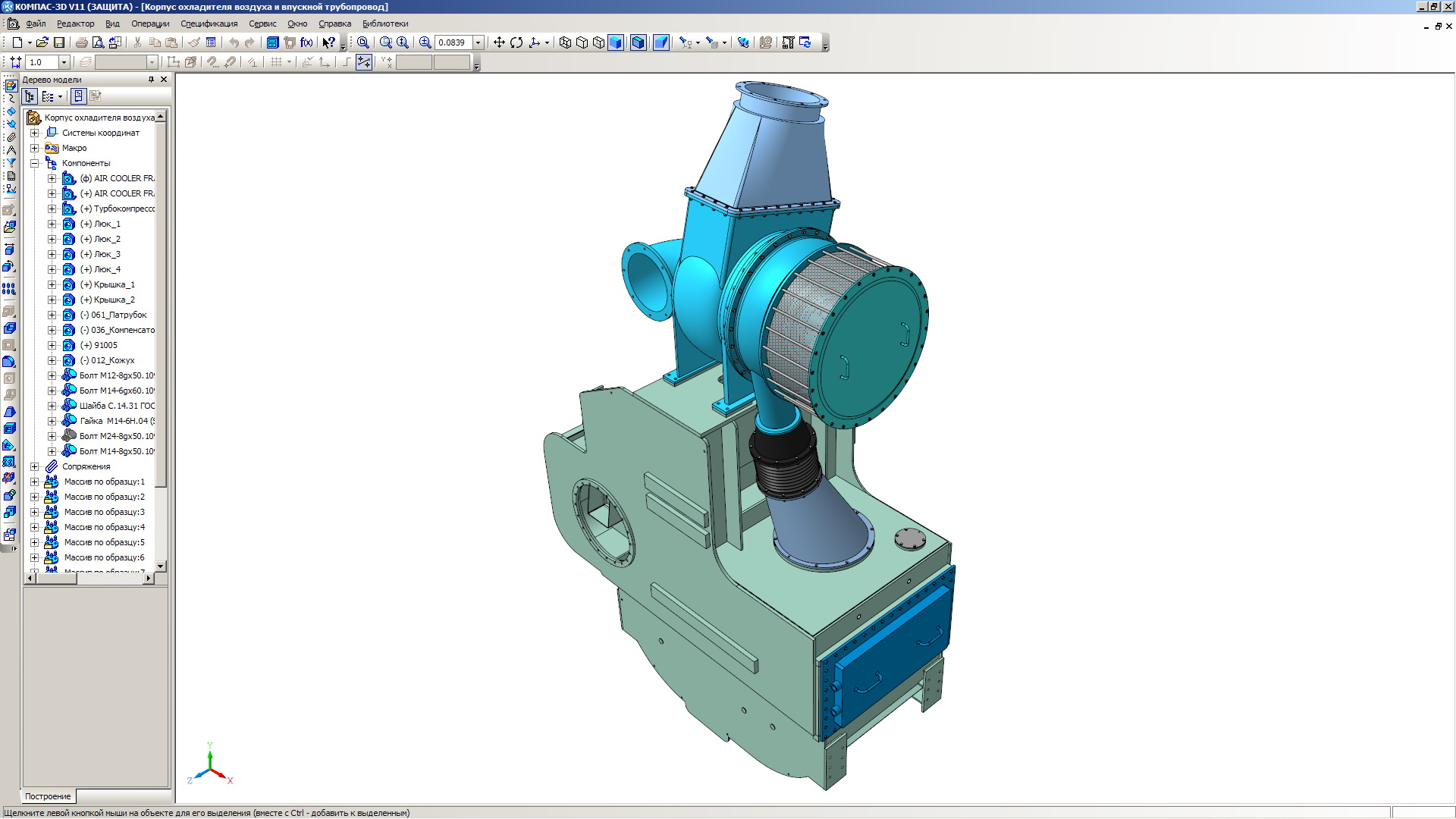The width and height of the screenshot is (1456, 819).
Task: Click the Print icon in toolbar
Action: point(81,42)
